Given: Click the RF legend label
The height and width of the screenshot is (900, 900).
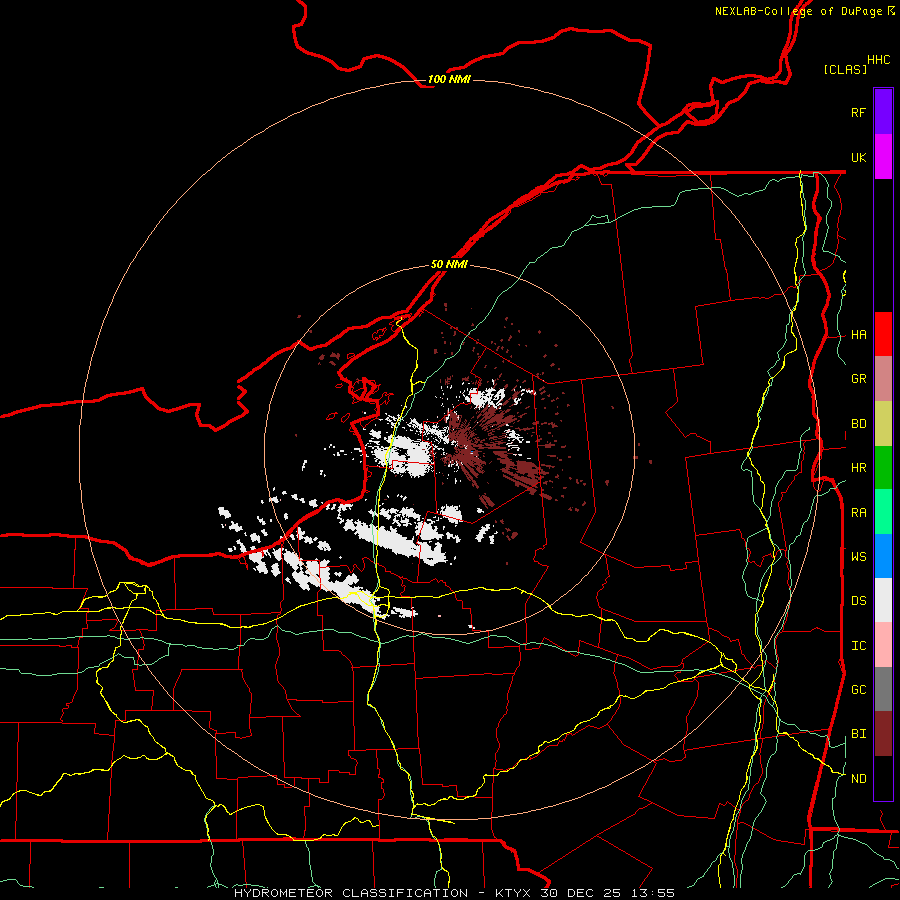Looking at the screenshot, I should (x=858, y=112).
